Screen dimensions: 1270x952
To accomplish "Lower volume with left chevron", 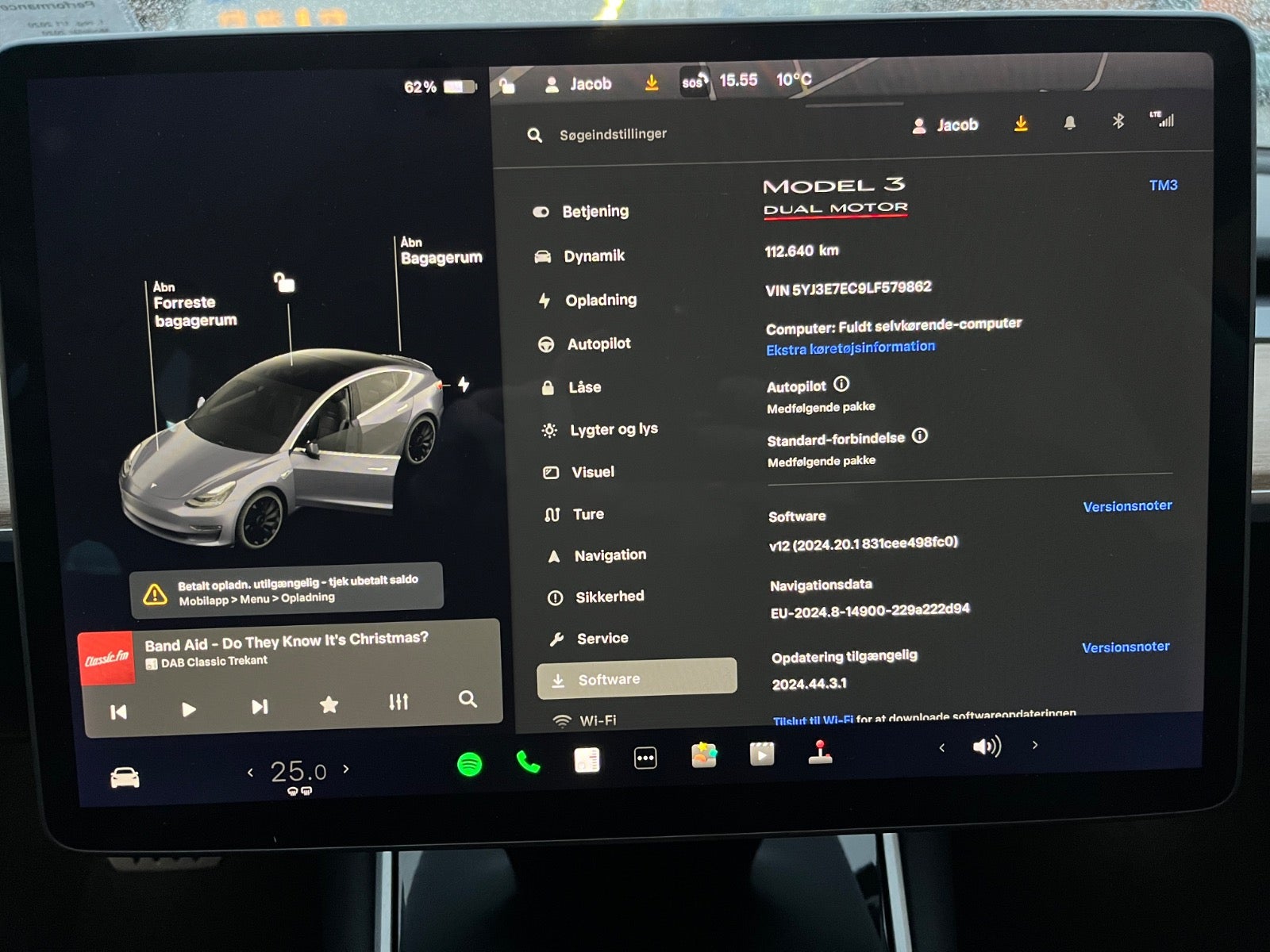I will pyautogui.click(x=942, y=747).
